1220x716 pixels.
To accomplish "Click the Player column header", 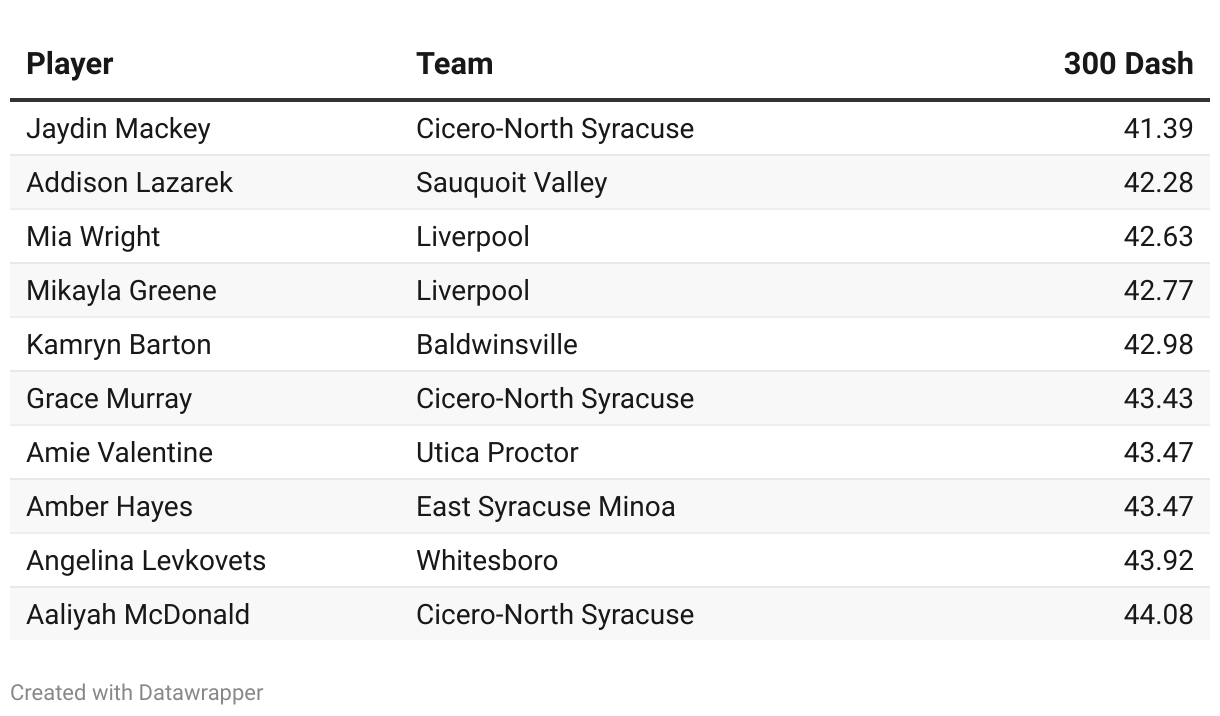I will point(69,64).
